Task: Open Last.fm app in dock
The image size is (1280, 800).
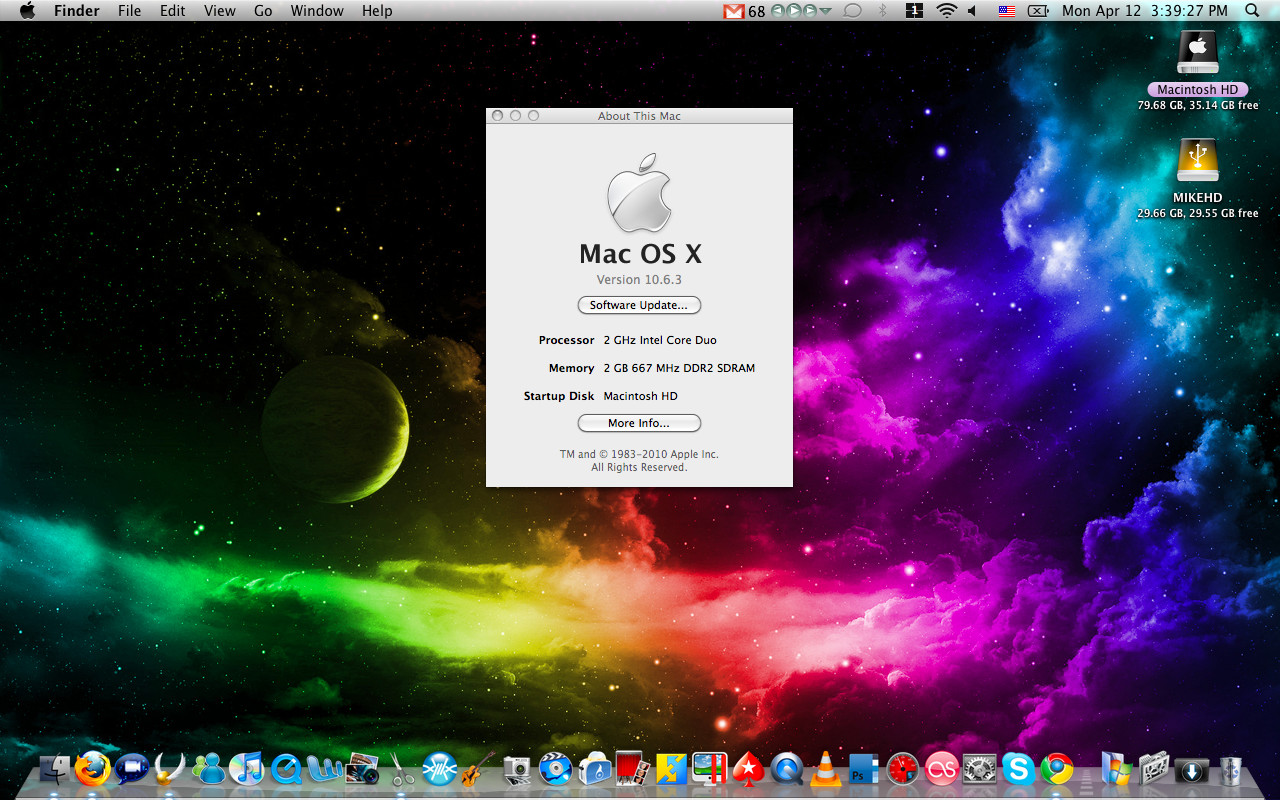Action: point(941,768)
